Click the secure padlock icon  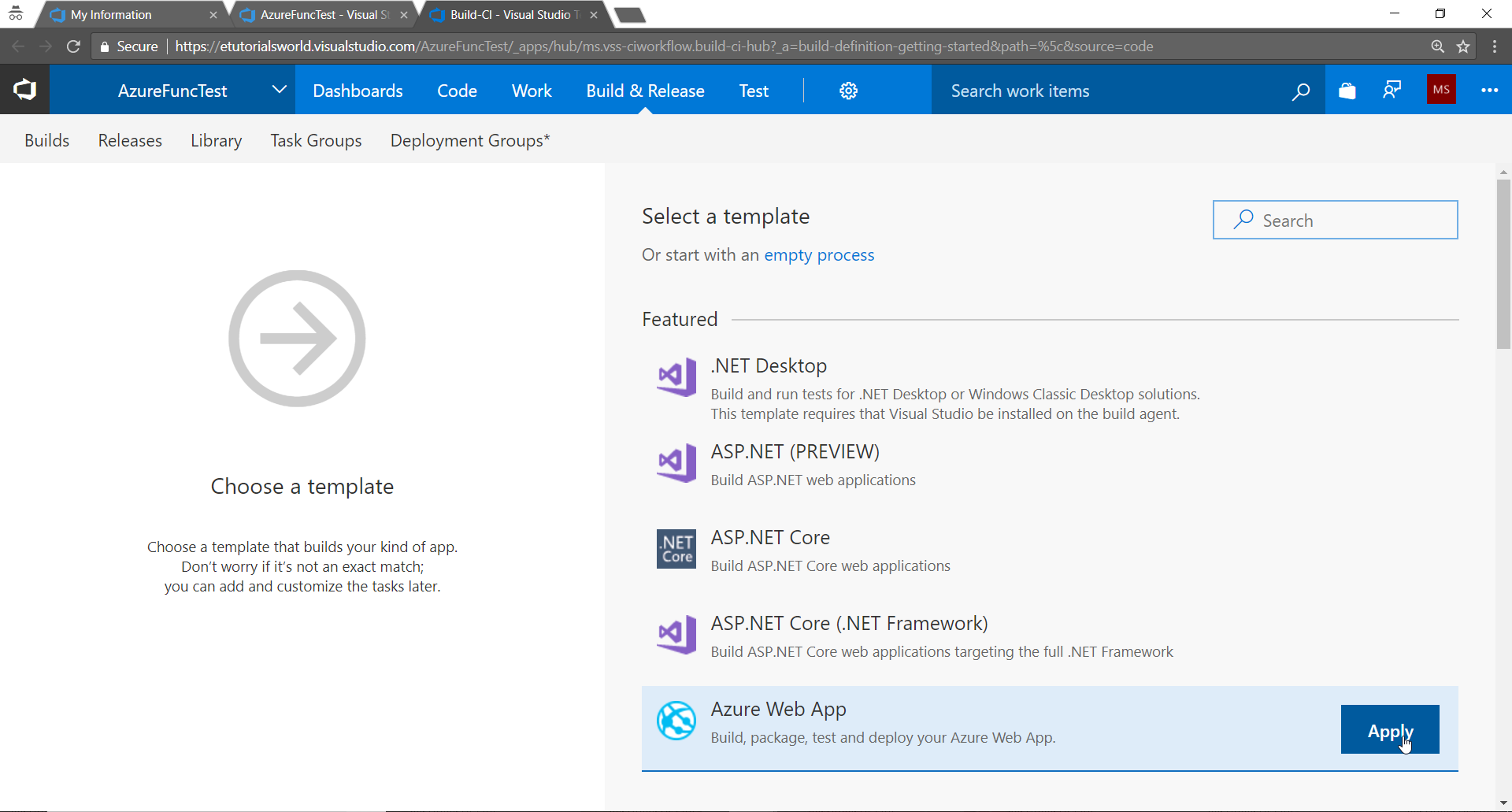coord(105,47)
